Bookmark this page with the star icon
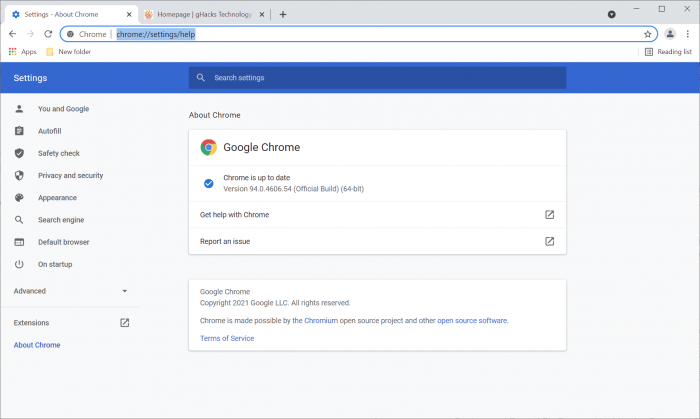Screen dimensions: 700x419 click(648, 34)
